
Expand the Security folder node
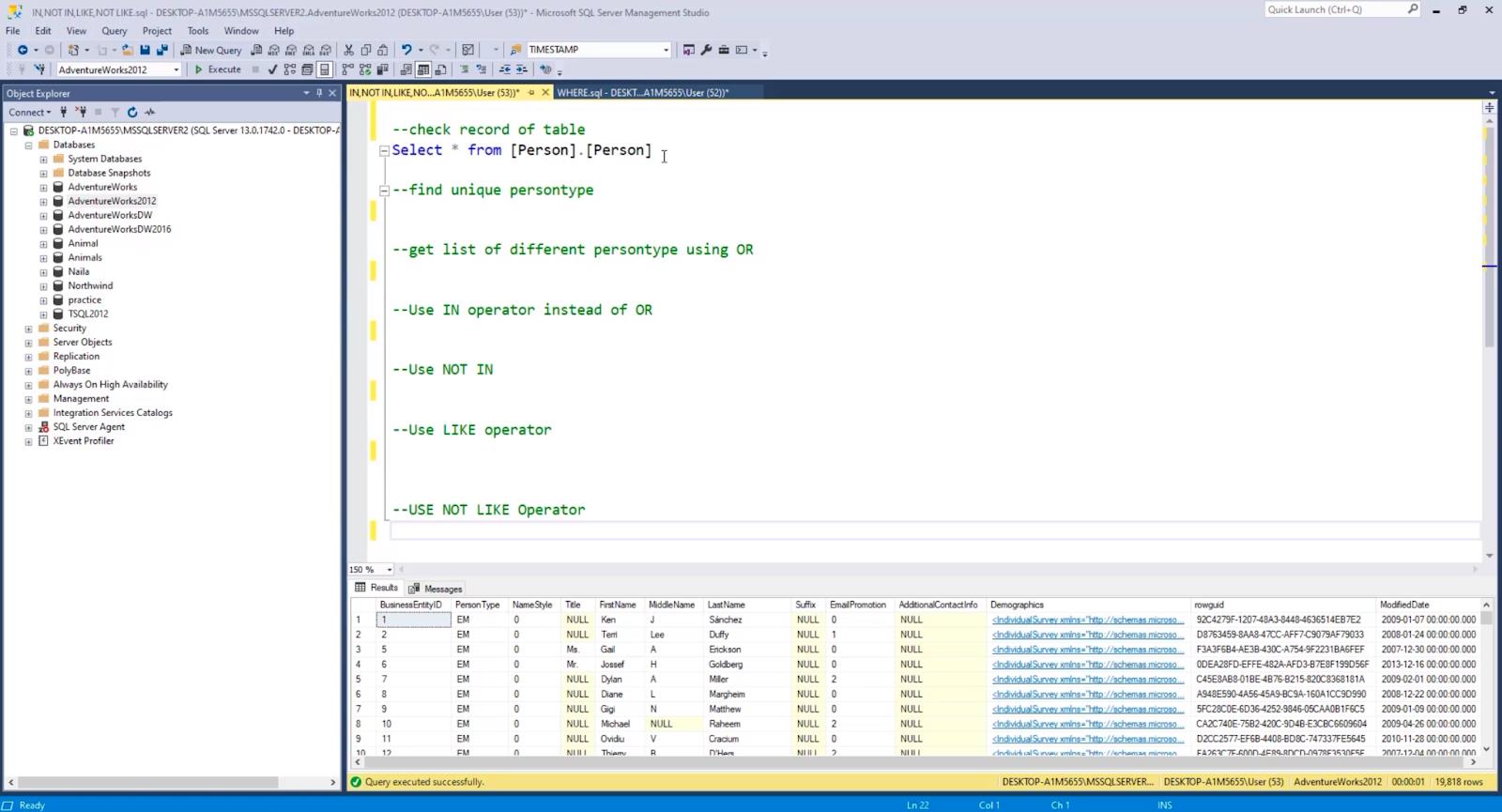[x=28, y=329]
